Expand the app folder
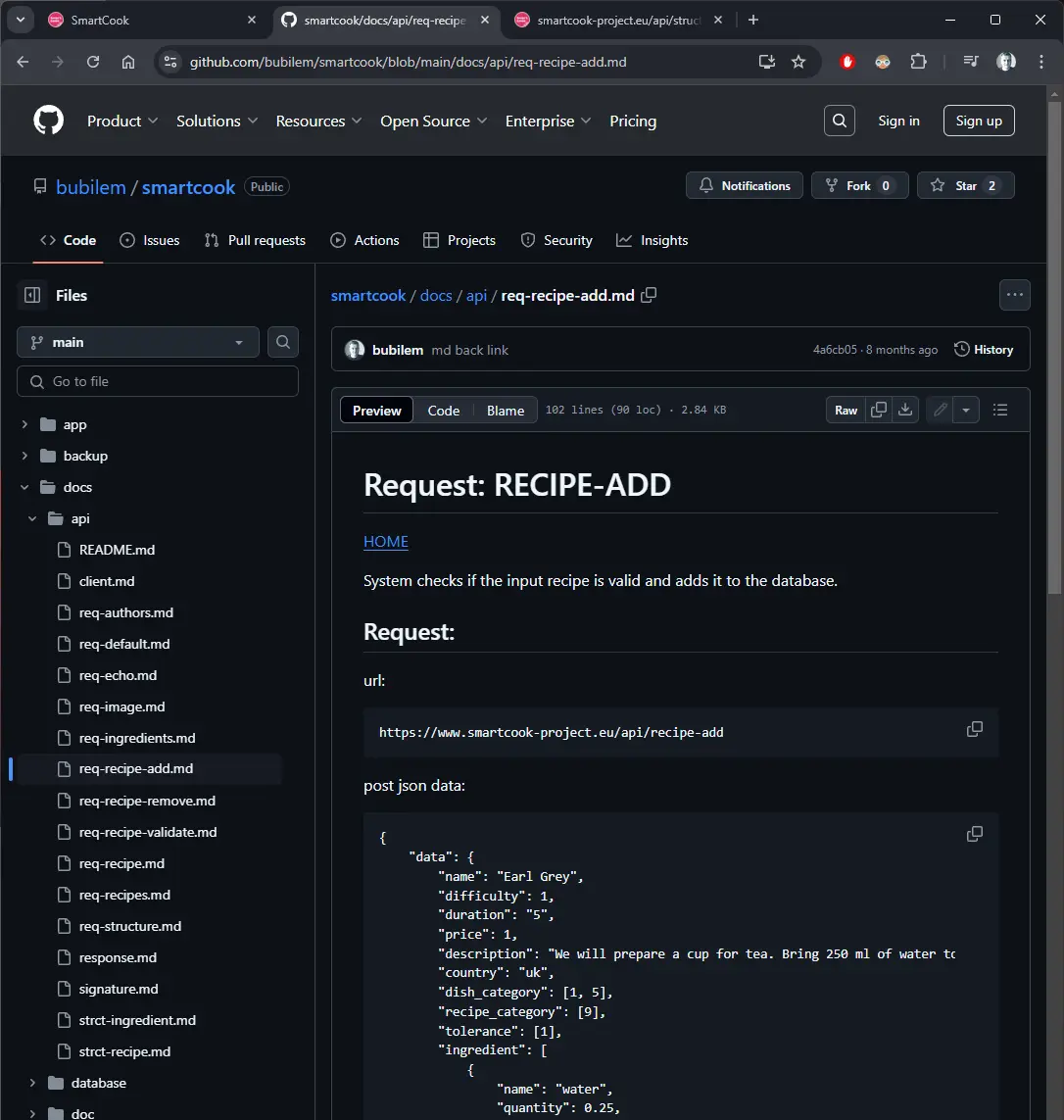 coord(24,424)
